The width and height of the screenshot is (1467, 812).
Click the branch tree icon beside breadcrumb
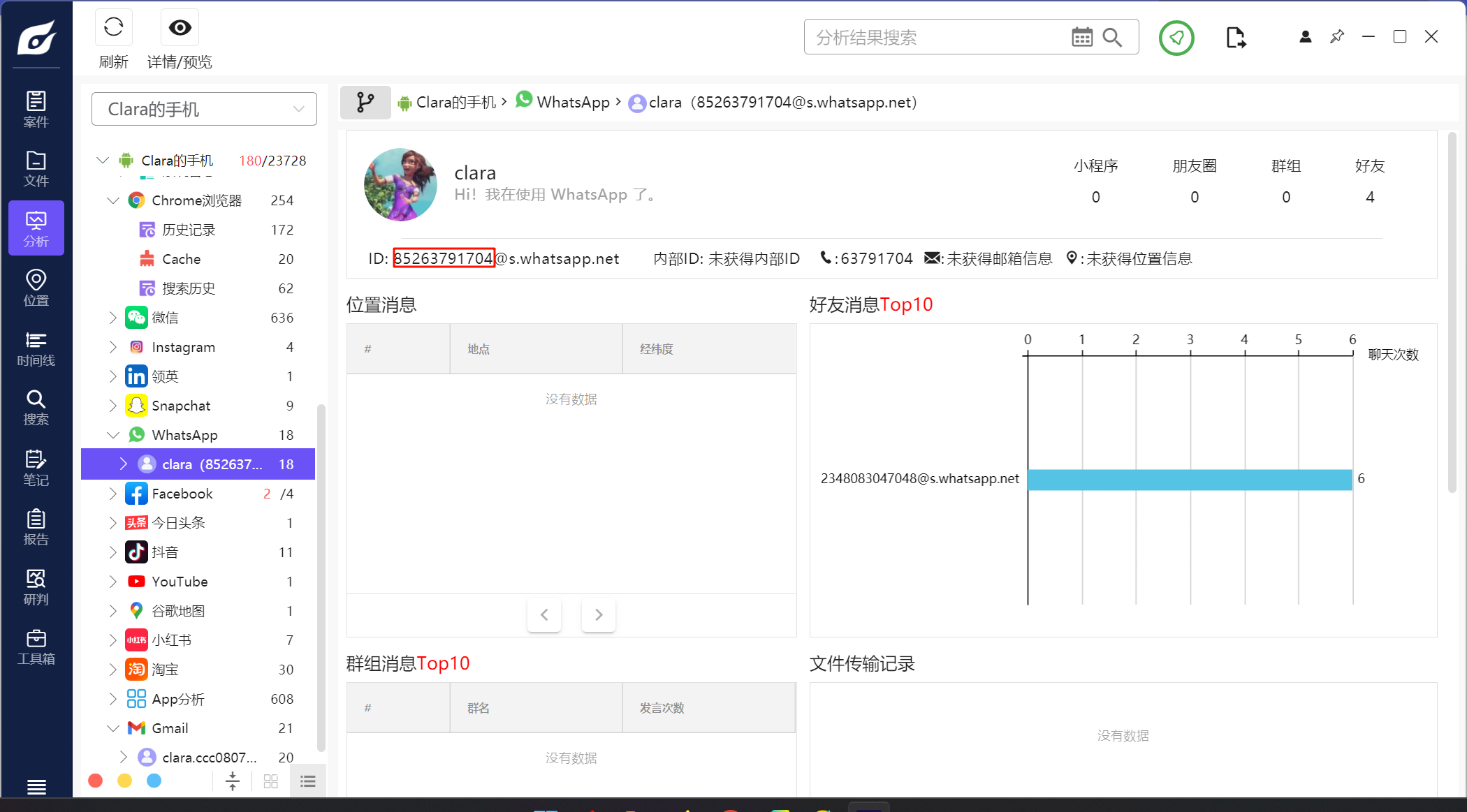(365, 103)
